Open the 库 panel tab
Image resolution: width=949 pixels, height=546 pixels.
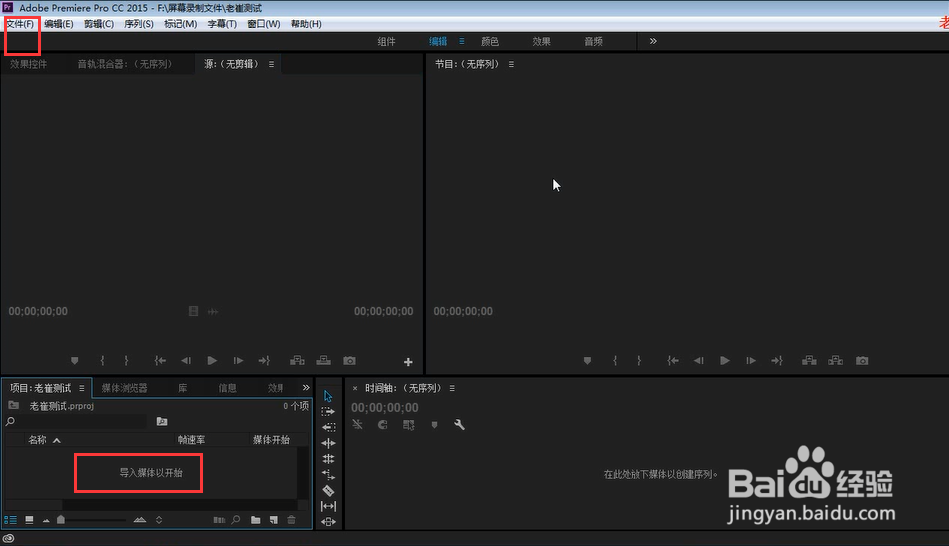click(182, 388)
